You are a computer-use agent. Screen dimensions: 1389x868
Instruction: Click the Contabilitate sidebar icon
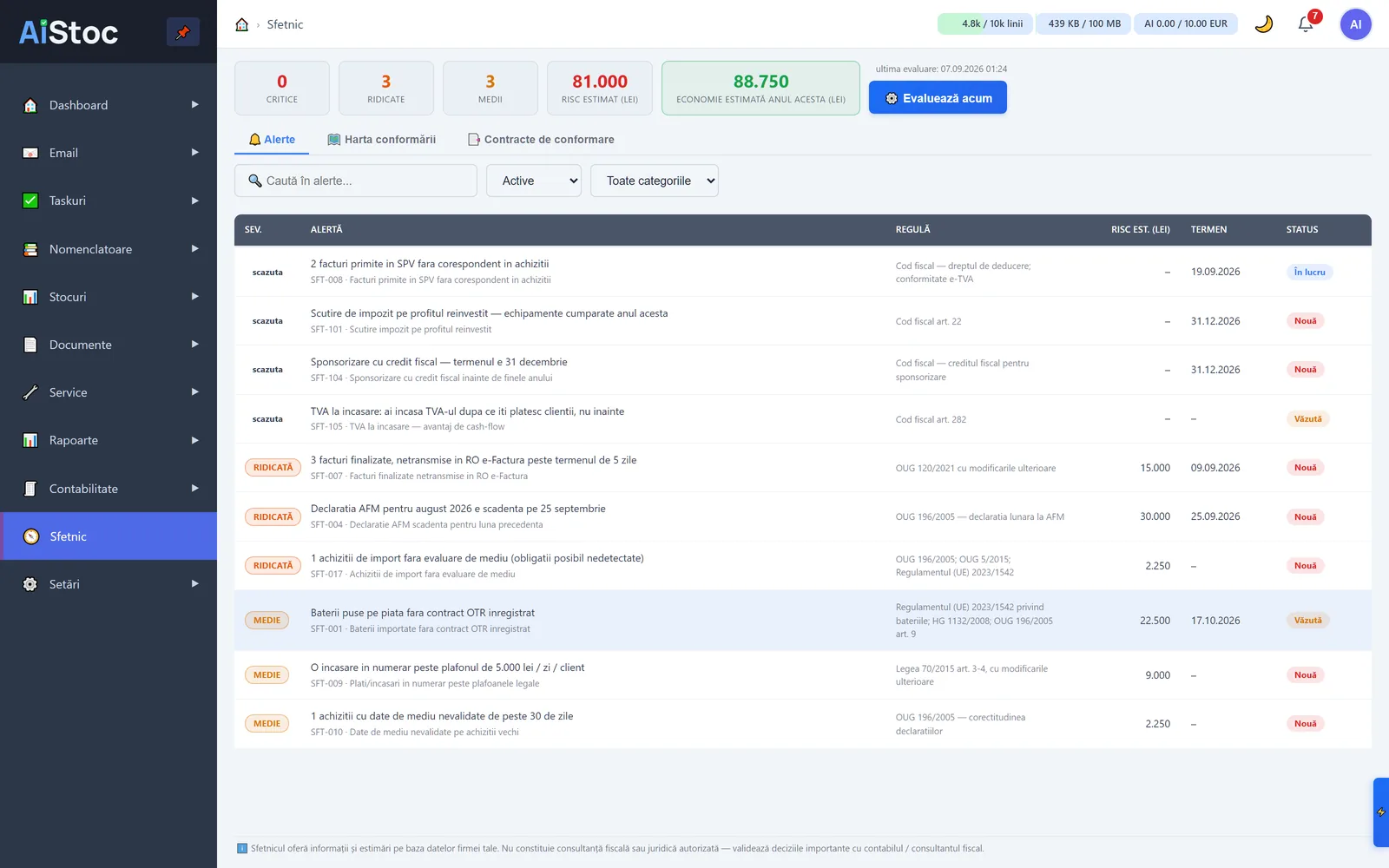[30, 489]
